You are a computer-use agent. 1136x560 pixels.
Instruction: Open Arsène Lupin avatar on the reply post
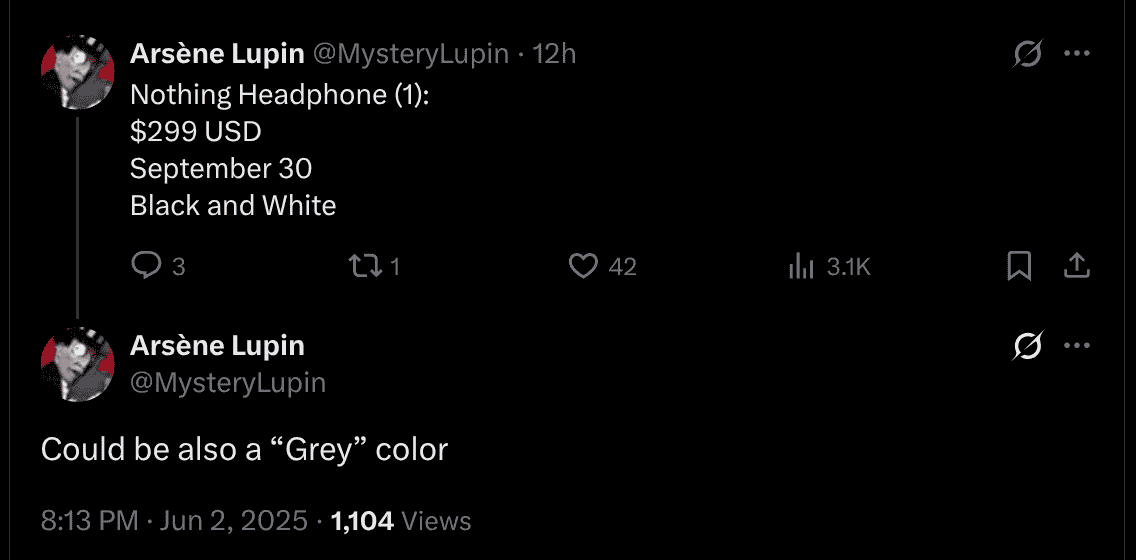[77, 364]
